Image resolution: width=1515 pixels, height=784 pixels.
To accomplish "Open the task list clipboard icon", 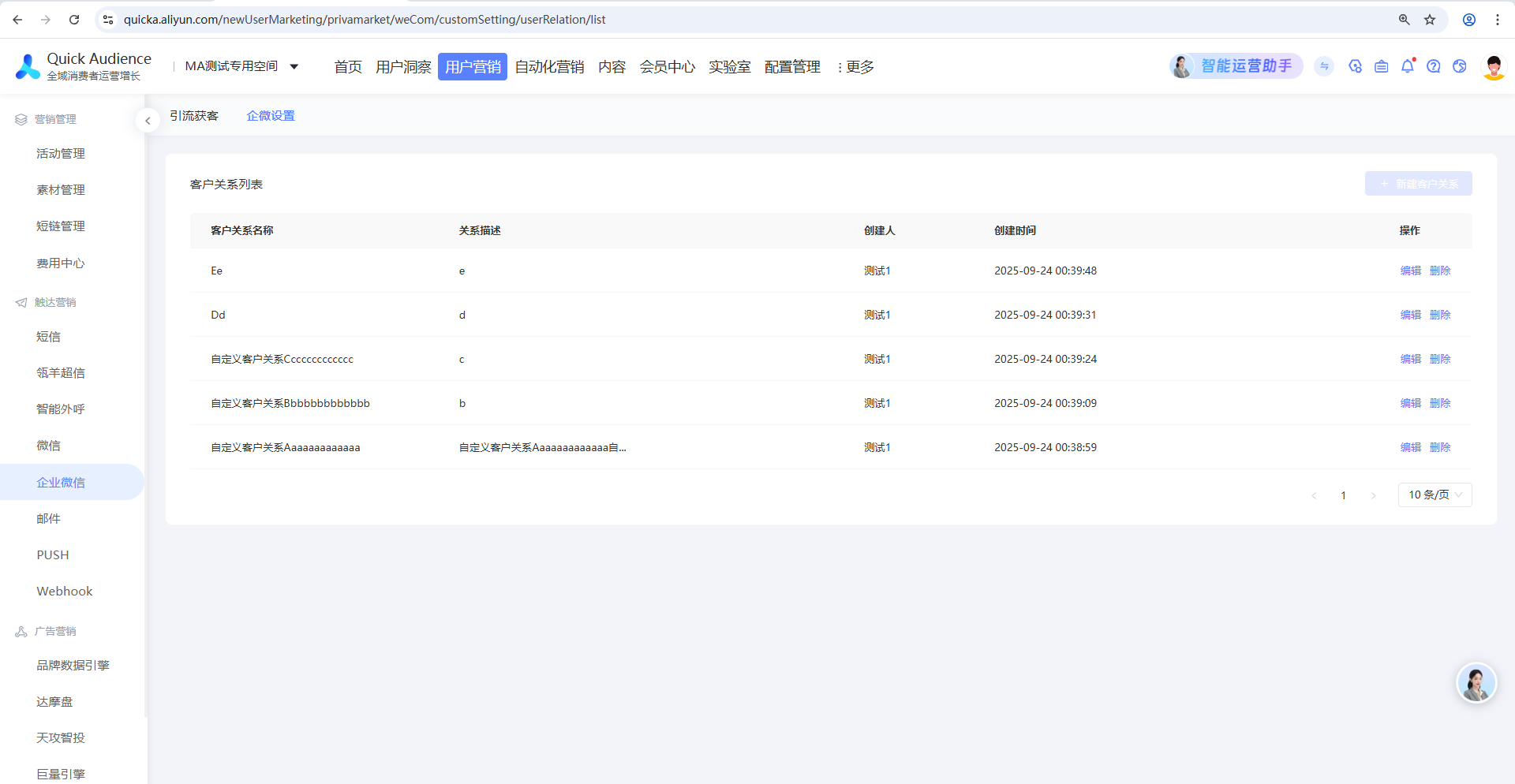I will [x=1381, y=66].
